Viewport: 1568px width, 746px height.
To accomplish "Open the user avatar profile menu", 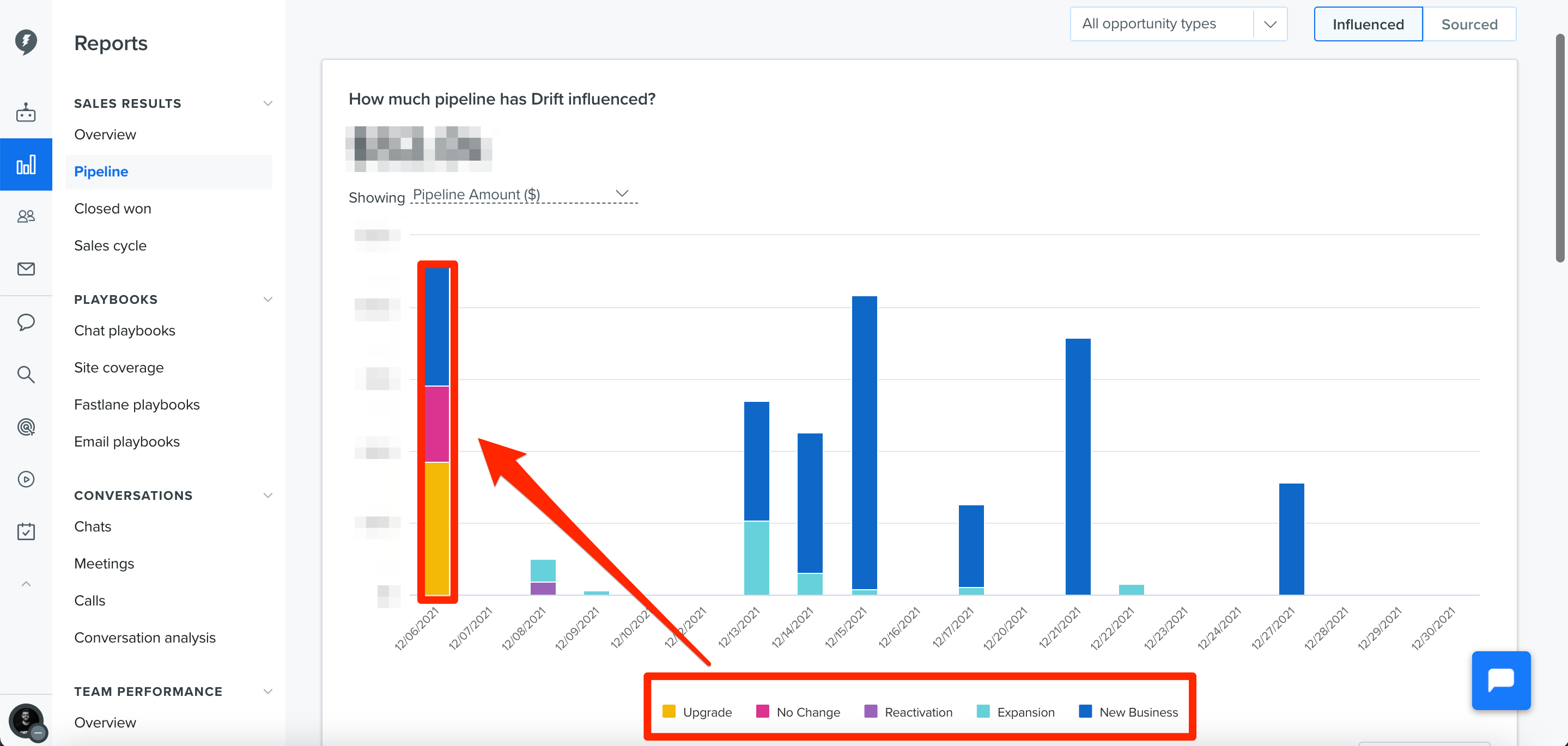I will point(27,721).
